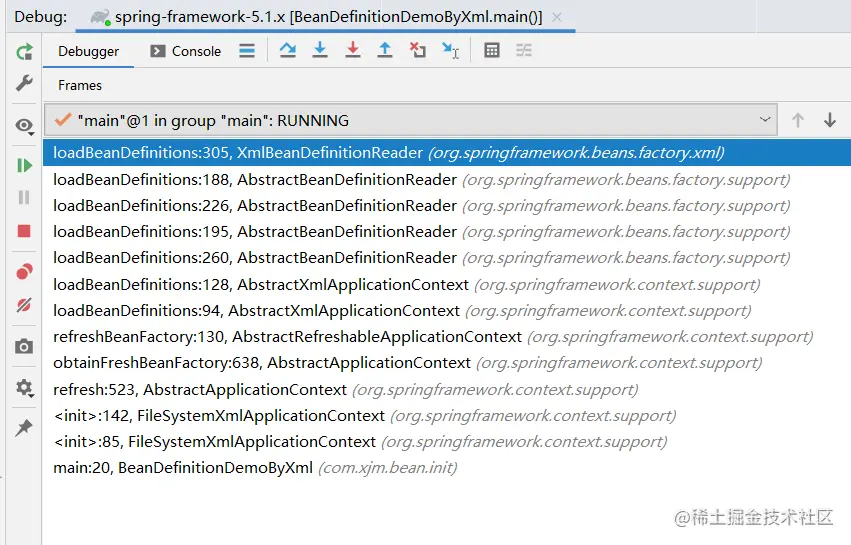The width and height of the screenshot is (851, 545).
Task: Get thread dump with camera icon
Action: [x=24, y=346]
